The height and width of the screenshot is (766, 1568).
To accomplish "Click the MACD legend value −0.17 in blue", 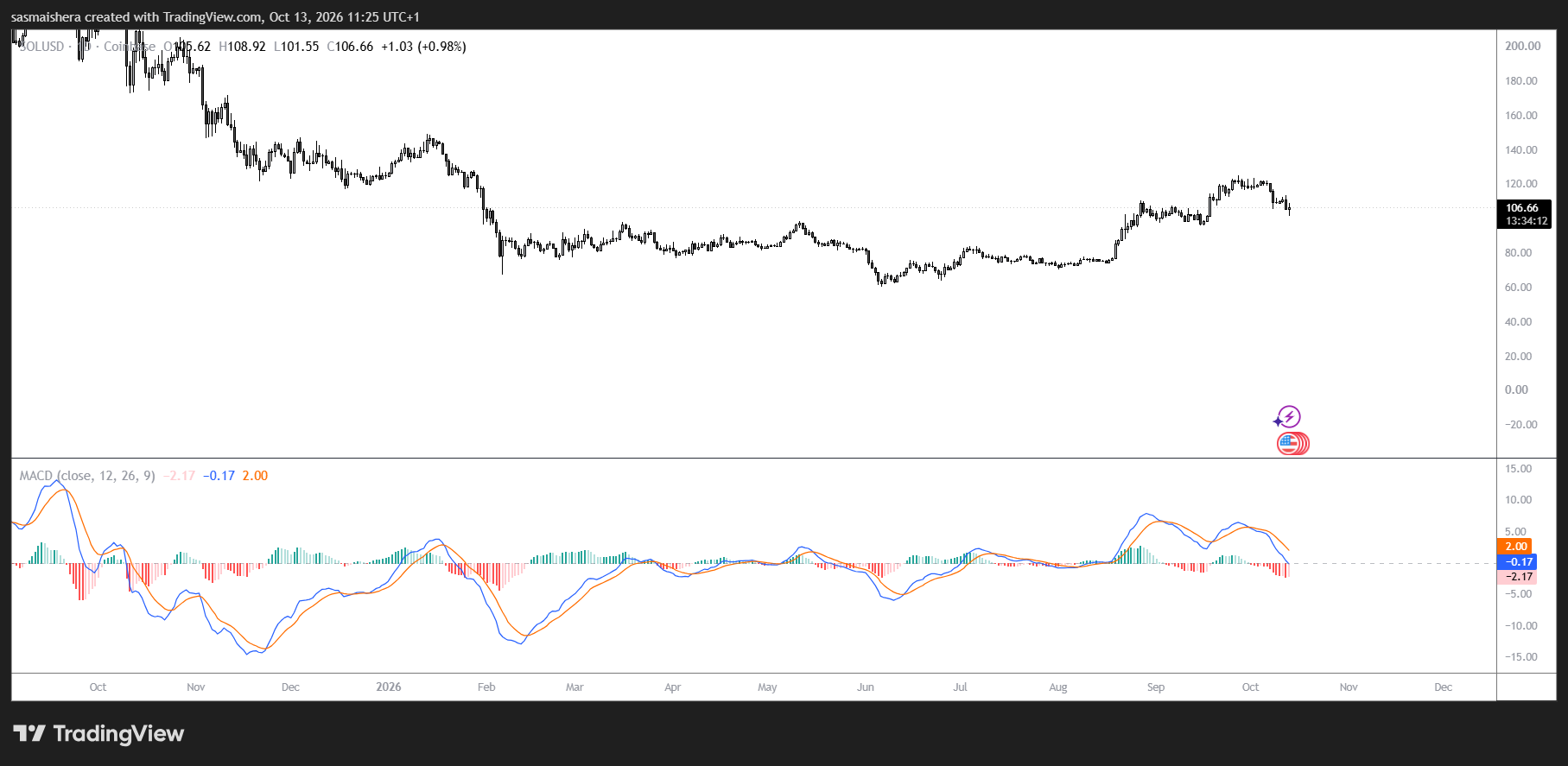I will pyautogui.click(x=219, y=476).
